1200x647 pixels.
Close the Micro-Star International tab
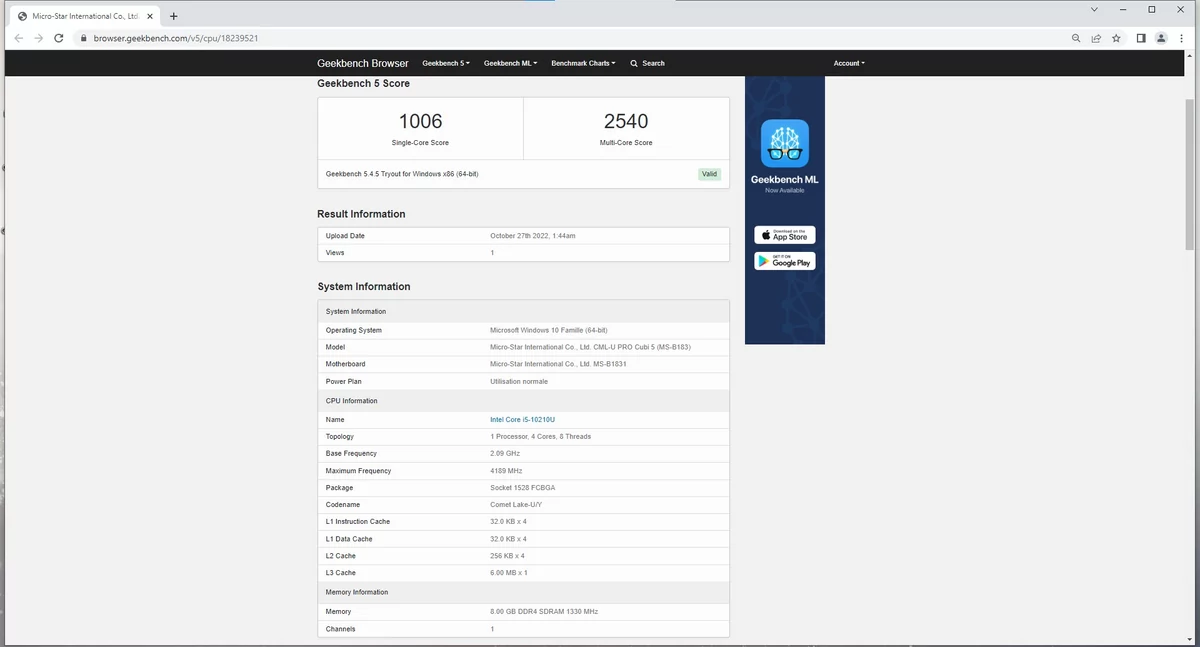(x=150, y=16)
